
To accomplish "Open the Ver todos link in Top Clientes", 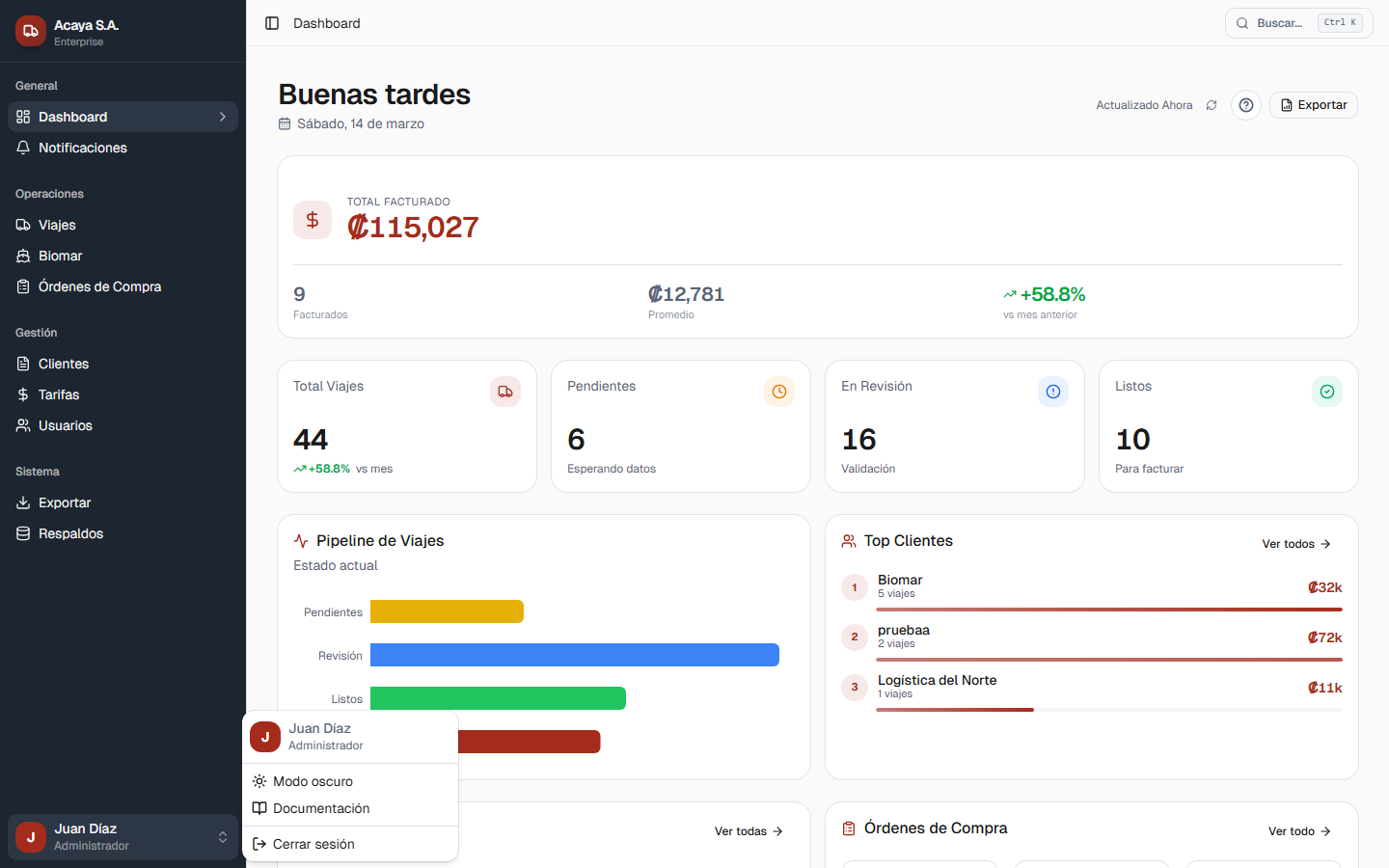I will click(x=1296, y=544).
